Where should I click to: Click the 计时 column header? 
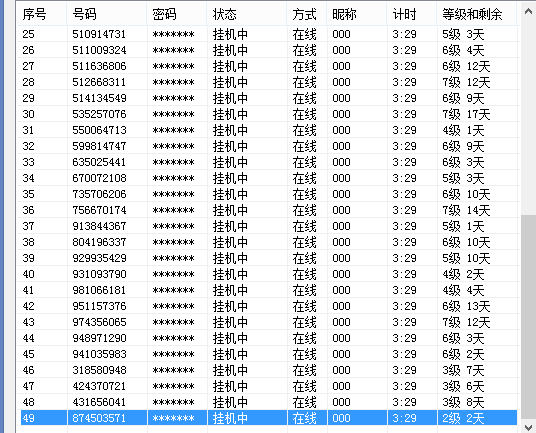pyautogui.click(x=412, y=14)
